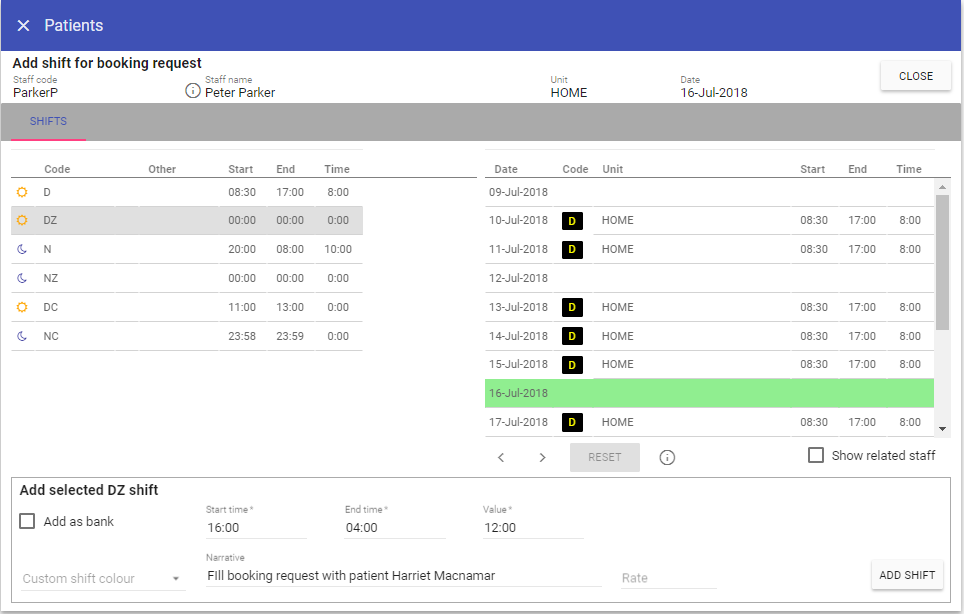Image resolution: width=964 pixels, height=614 pixels.
Task: Go to next week with right chevron
Action: coord(542,457)
